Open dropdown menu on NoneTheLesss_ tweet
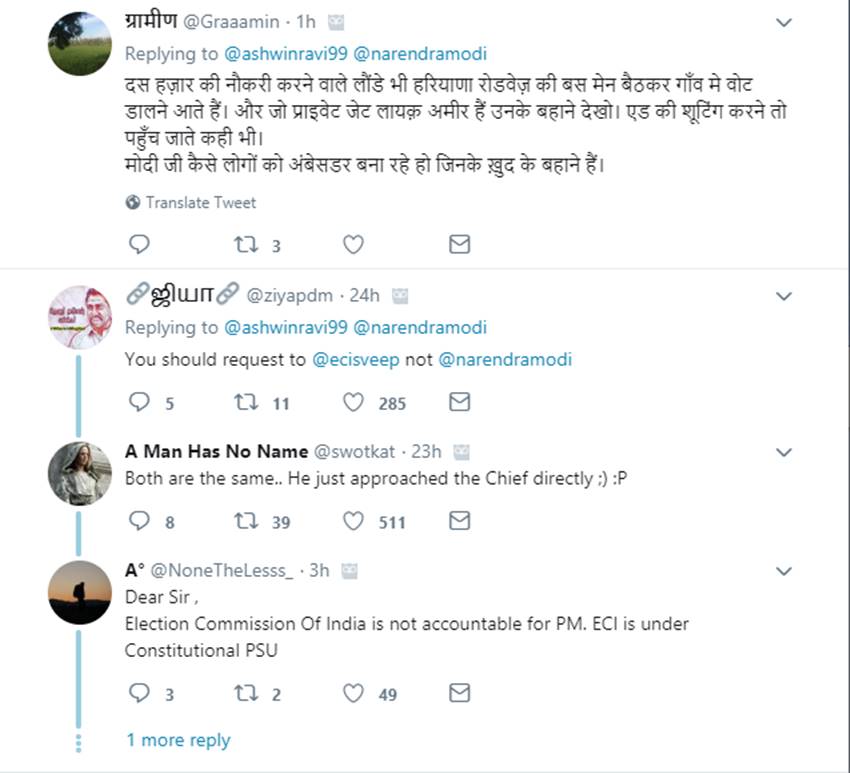This screenshot has width=850, height=773. click(x=784, y=571)
